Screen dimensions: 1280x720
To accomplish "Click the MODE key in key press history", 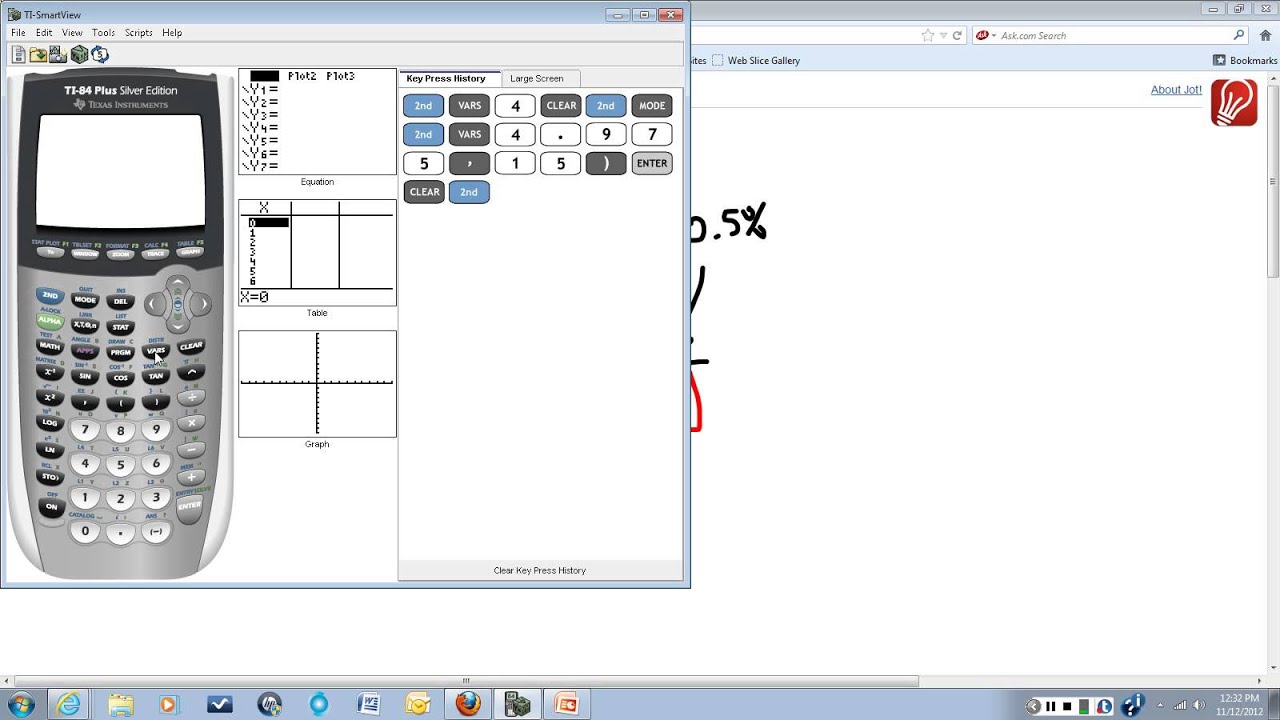I will pyautogui.click(x=652, y=106).
